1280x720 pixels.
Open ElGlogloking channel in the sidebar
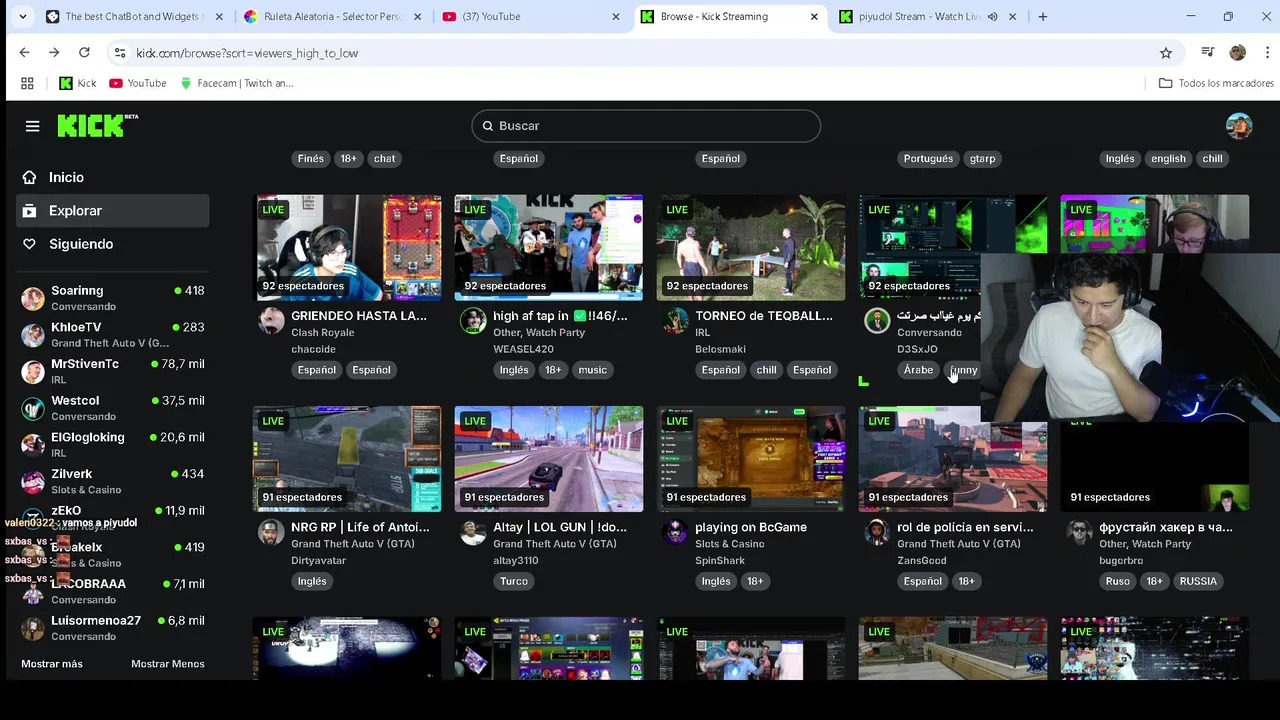click(113, 445)
